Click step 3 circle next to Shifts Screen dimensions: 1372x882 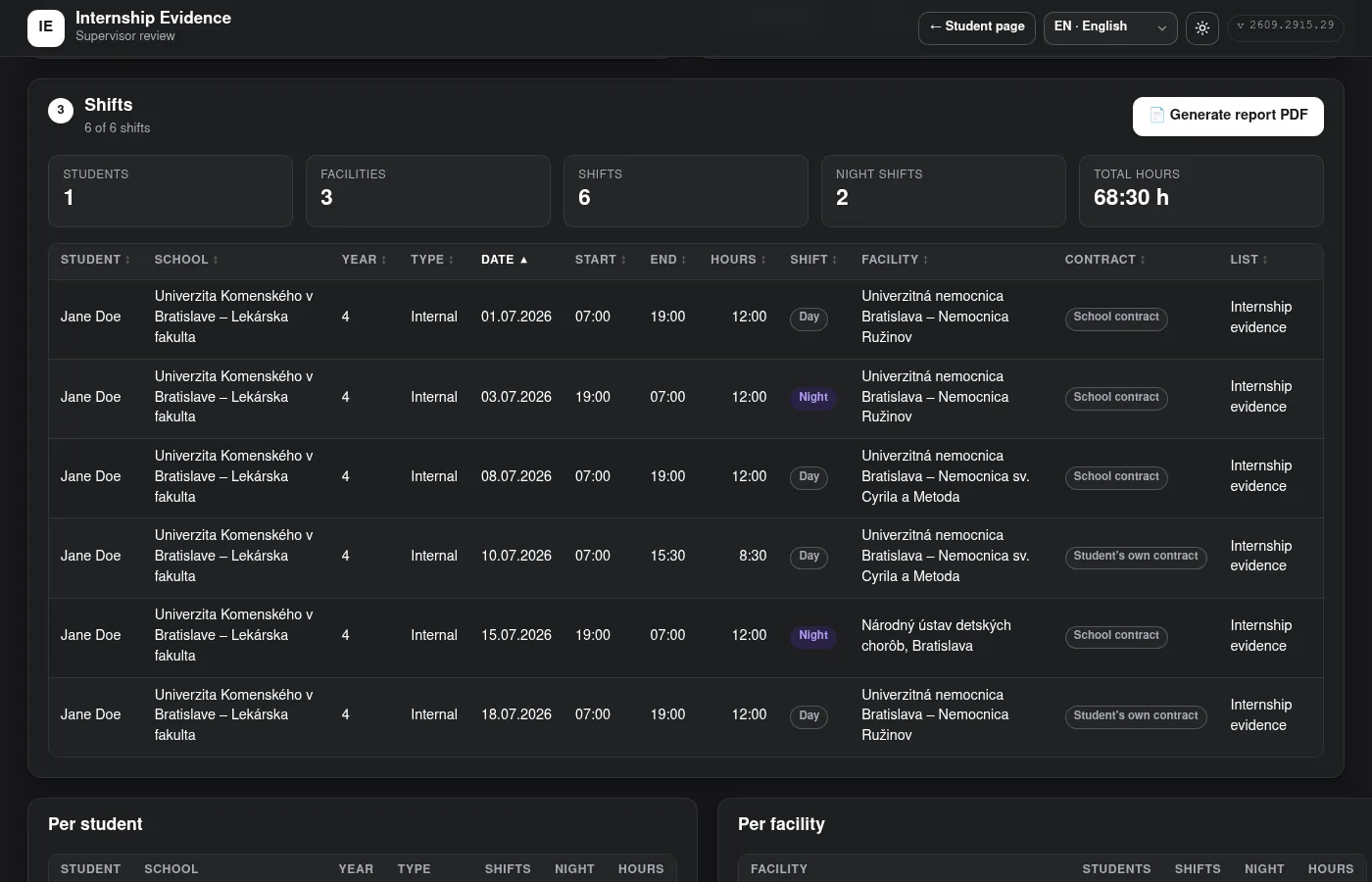(61, 110)
